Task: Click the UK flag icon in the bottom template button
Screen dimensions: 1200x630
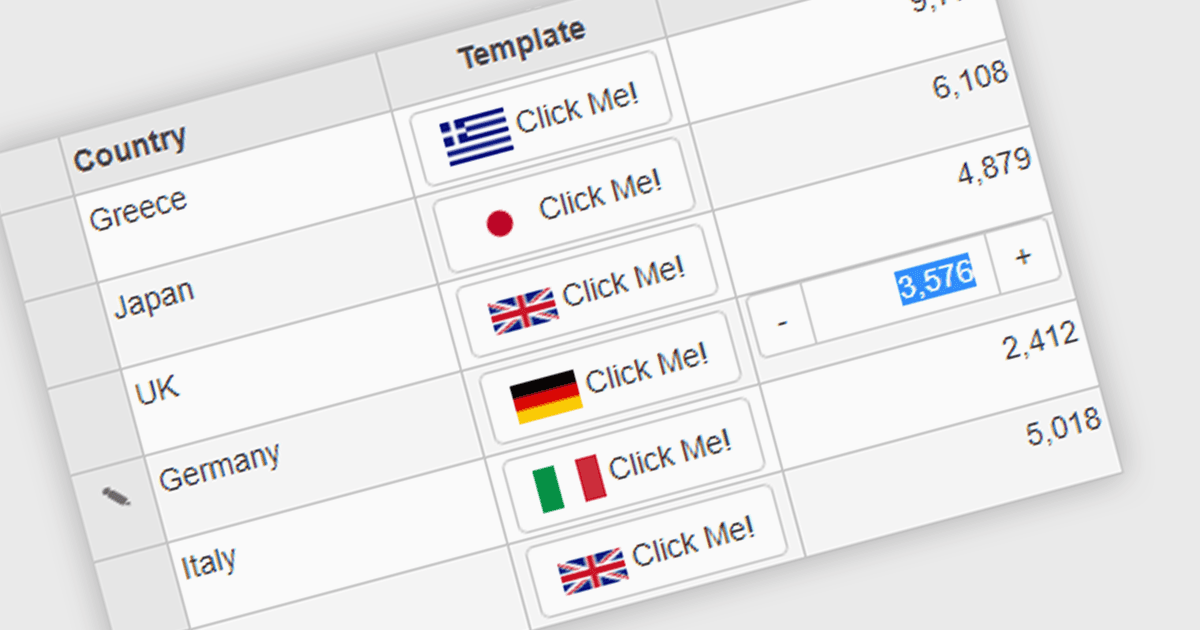Action: click(593, 571)
